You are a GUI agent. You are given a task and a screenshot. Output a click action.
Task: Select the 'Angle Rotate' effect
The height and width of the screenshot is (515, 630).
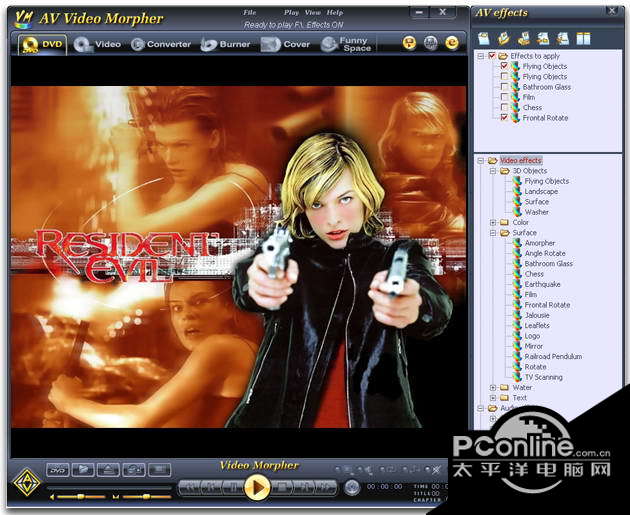[545, 253]
